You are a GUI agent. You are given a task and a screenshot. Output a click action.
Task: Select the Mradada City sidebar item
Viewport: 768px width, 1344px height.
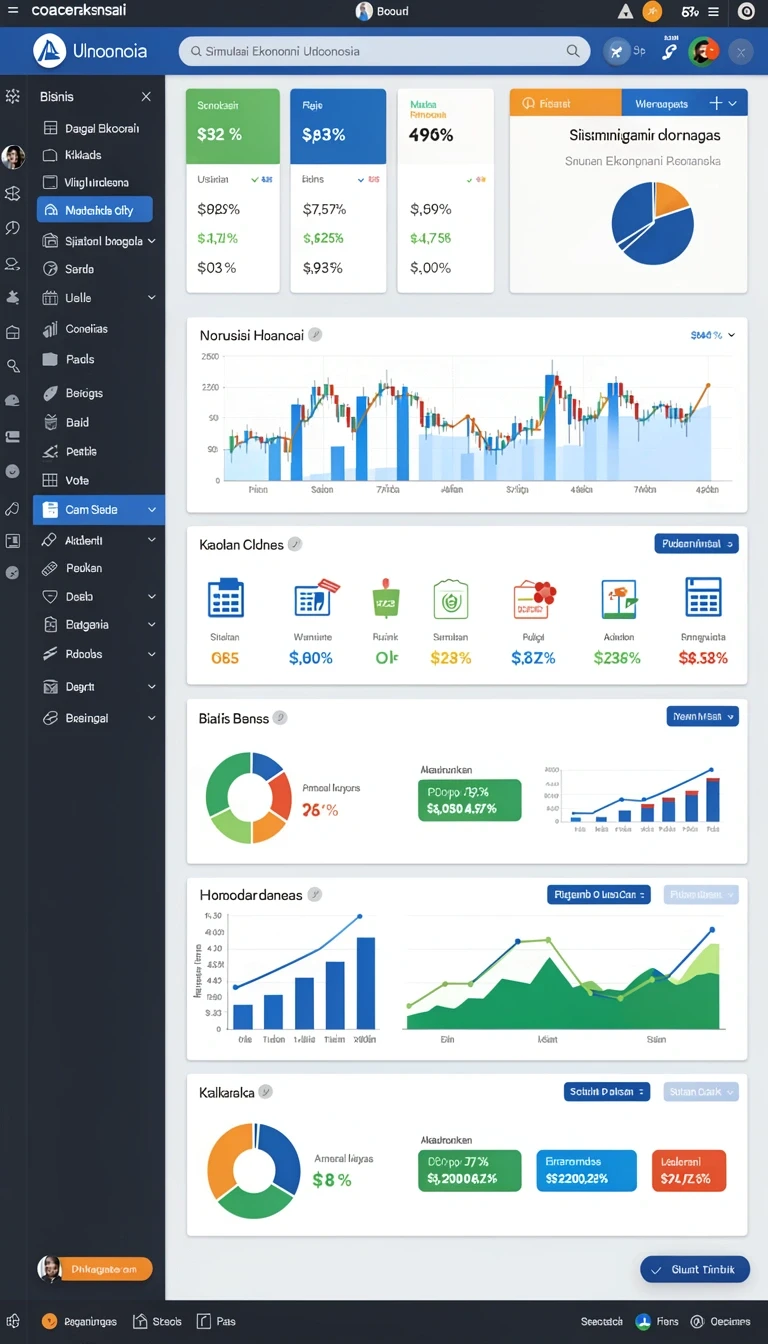point(95,210)
